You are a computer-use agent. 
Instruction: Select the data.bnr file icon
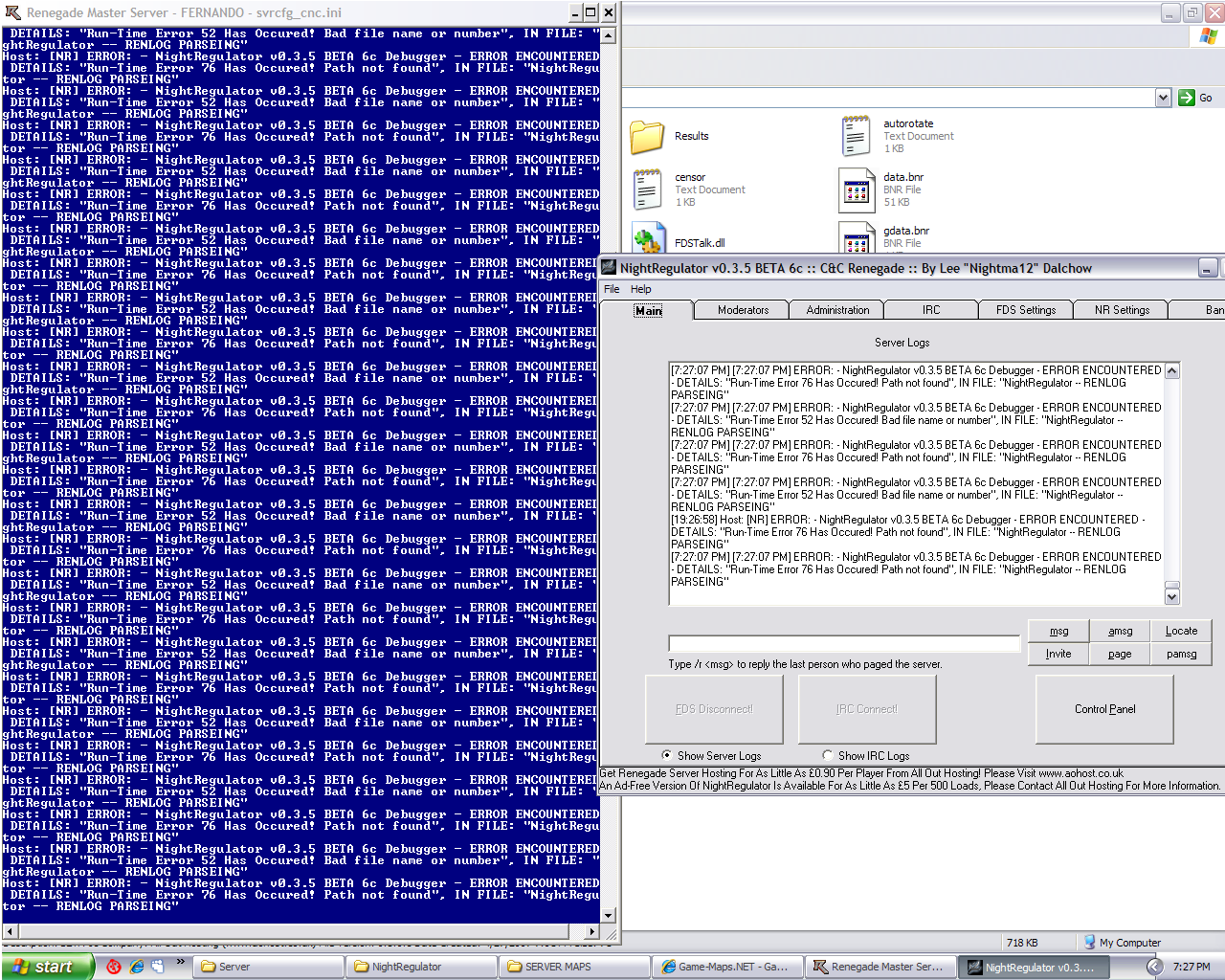pos(856,189)
